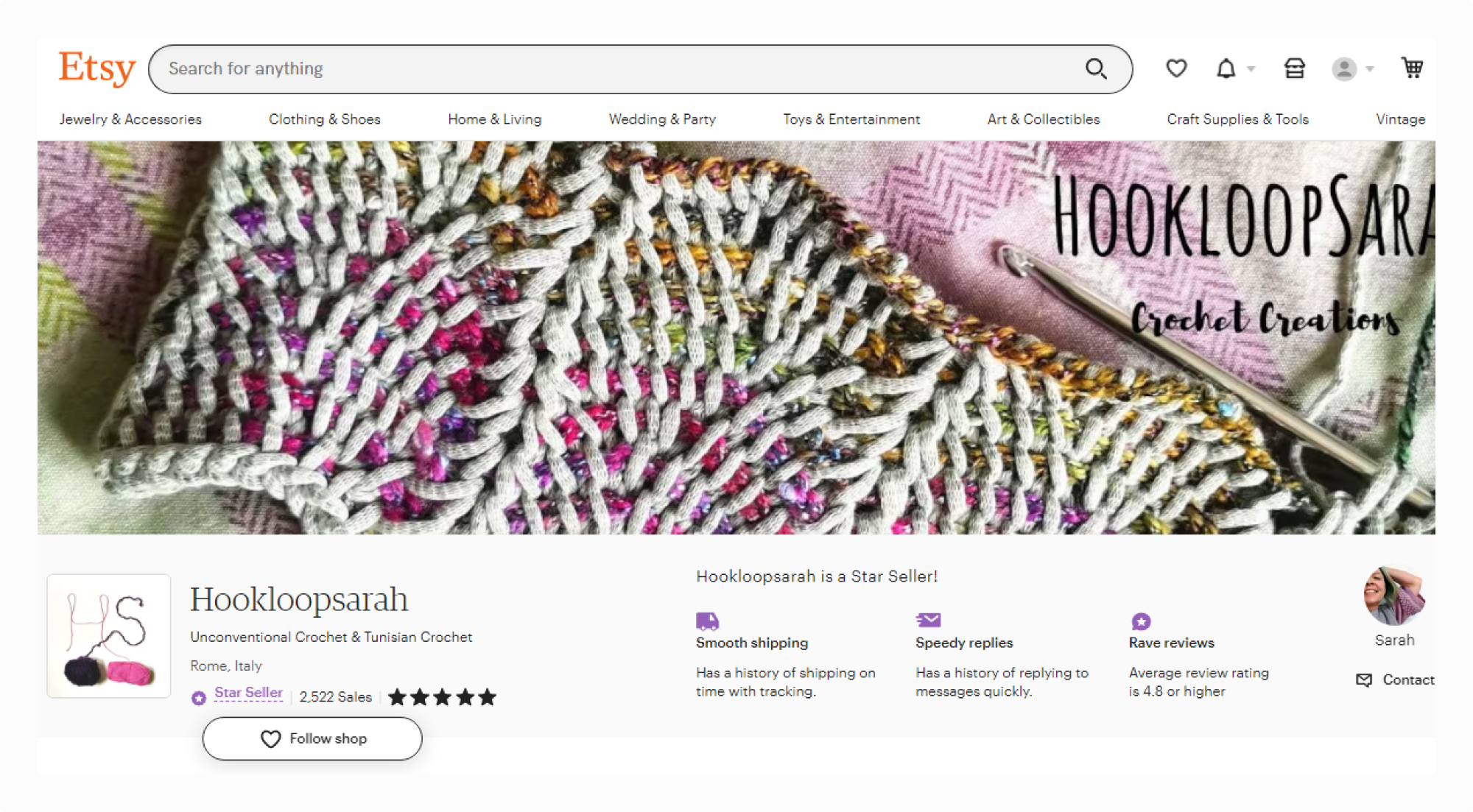Image resolution: width=1473 pixels, height=812 pixels.
Task: Click the search magnifier icon
Action: (1096, 68)
